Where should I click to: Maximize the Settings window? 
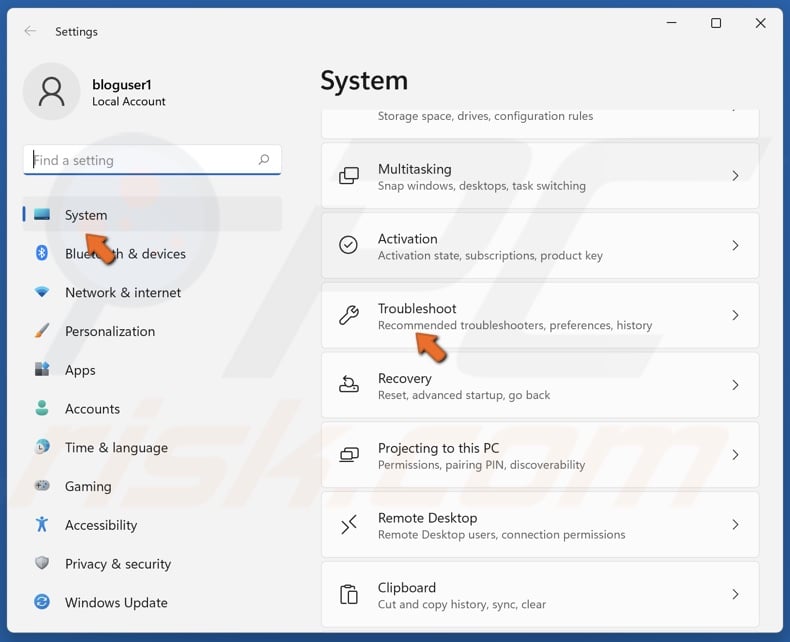(715, 23)
